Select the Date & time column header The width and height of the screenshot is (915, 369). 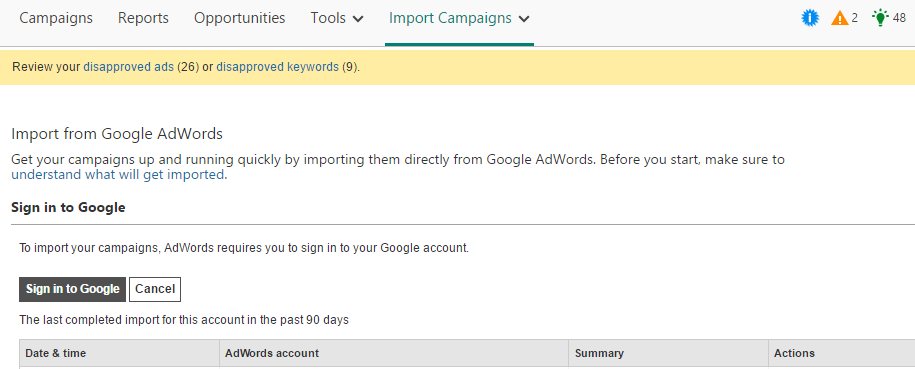[119, 353]
